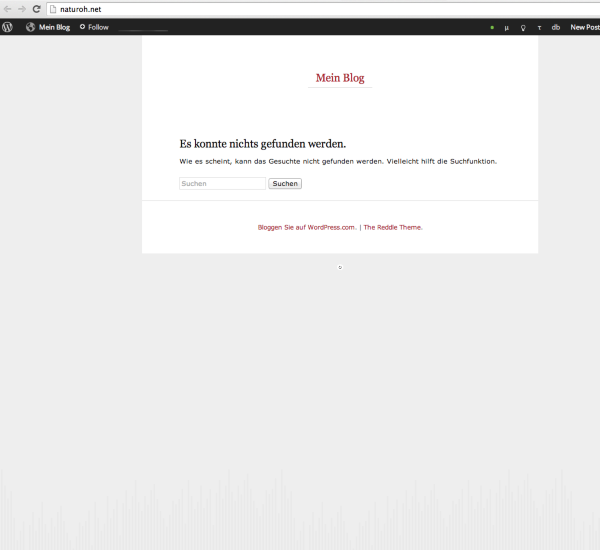
Task: Open the Mein Blog admin bar menu
Action: point(54,27)
